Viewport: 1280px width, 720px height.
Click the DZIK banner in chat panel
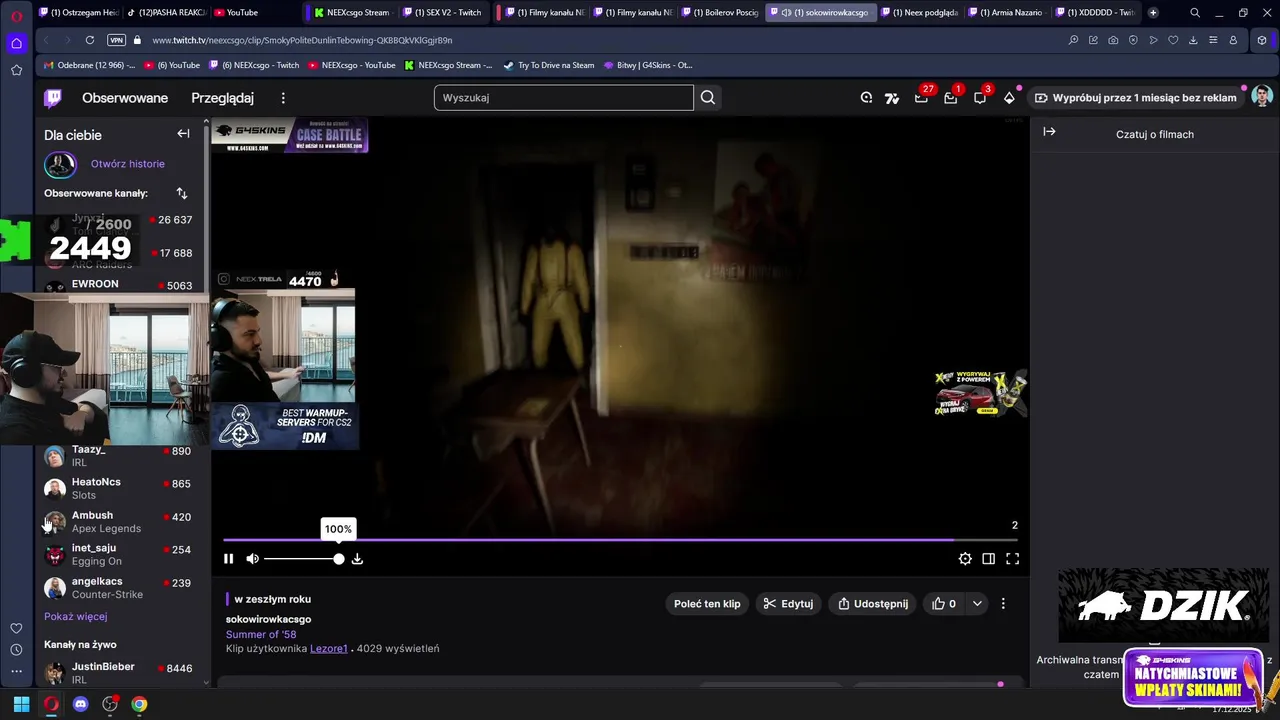tap(1164, 605)
